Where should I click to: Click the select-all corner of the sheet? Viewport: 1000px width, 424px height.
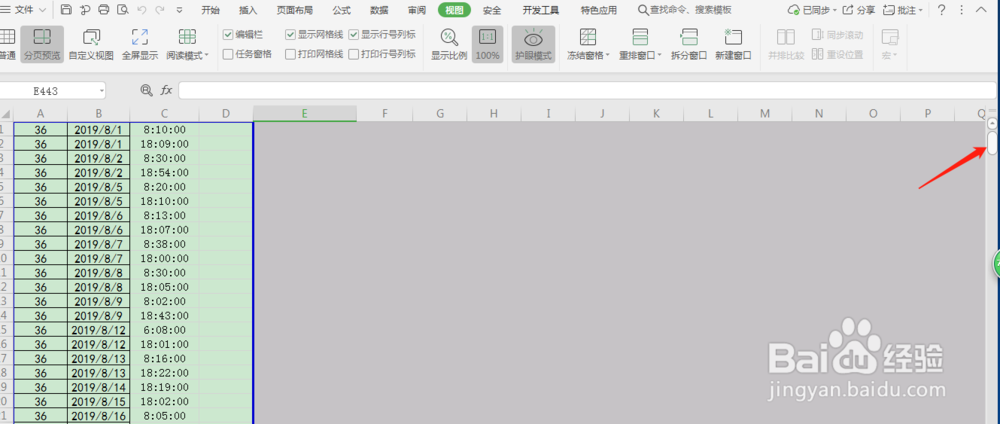[6, 114]
